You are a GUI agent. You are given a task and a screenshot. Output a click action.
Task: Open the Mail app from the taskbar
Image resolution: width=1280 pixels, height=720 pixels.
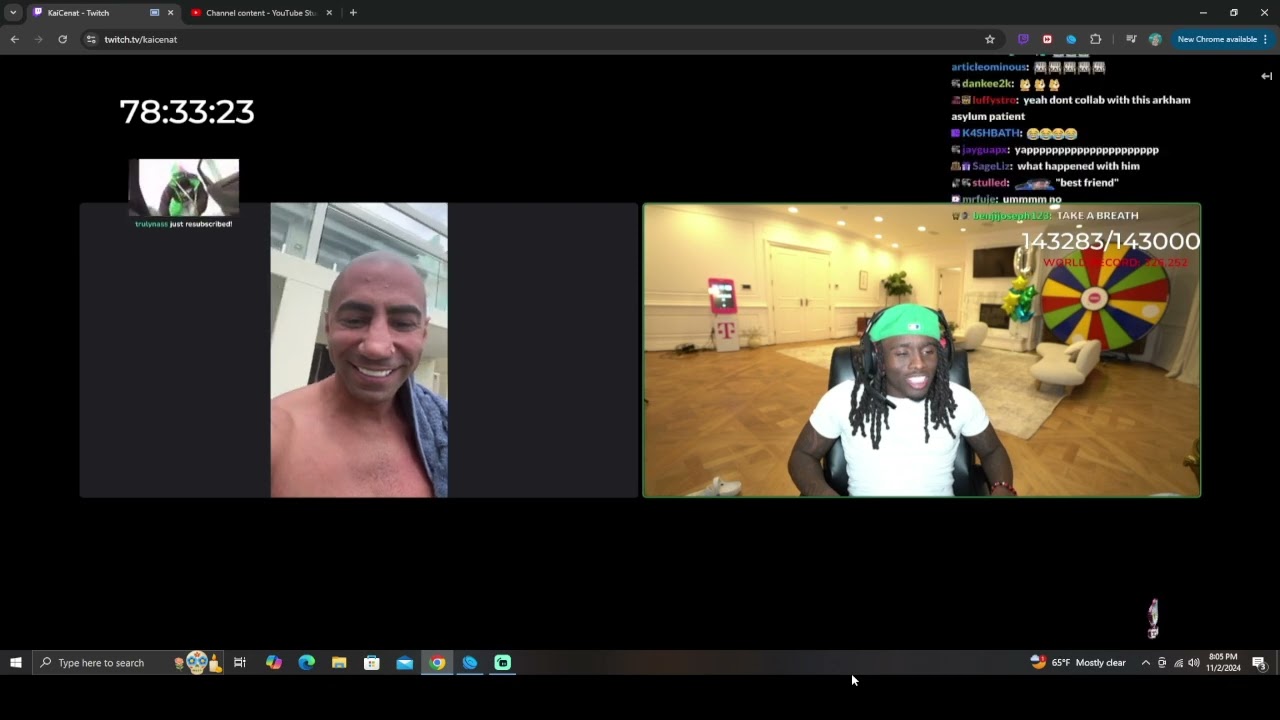click(405, 663)
